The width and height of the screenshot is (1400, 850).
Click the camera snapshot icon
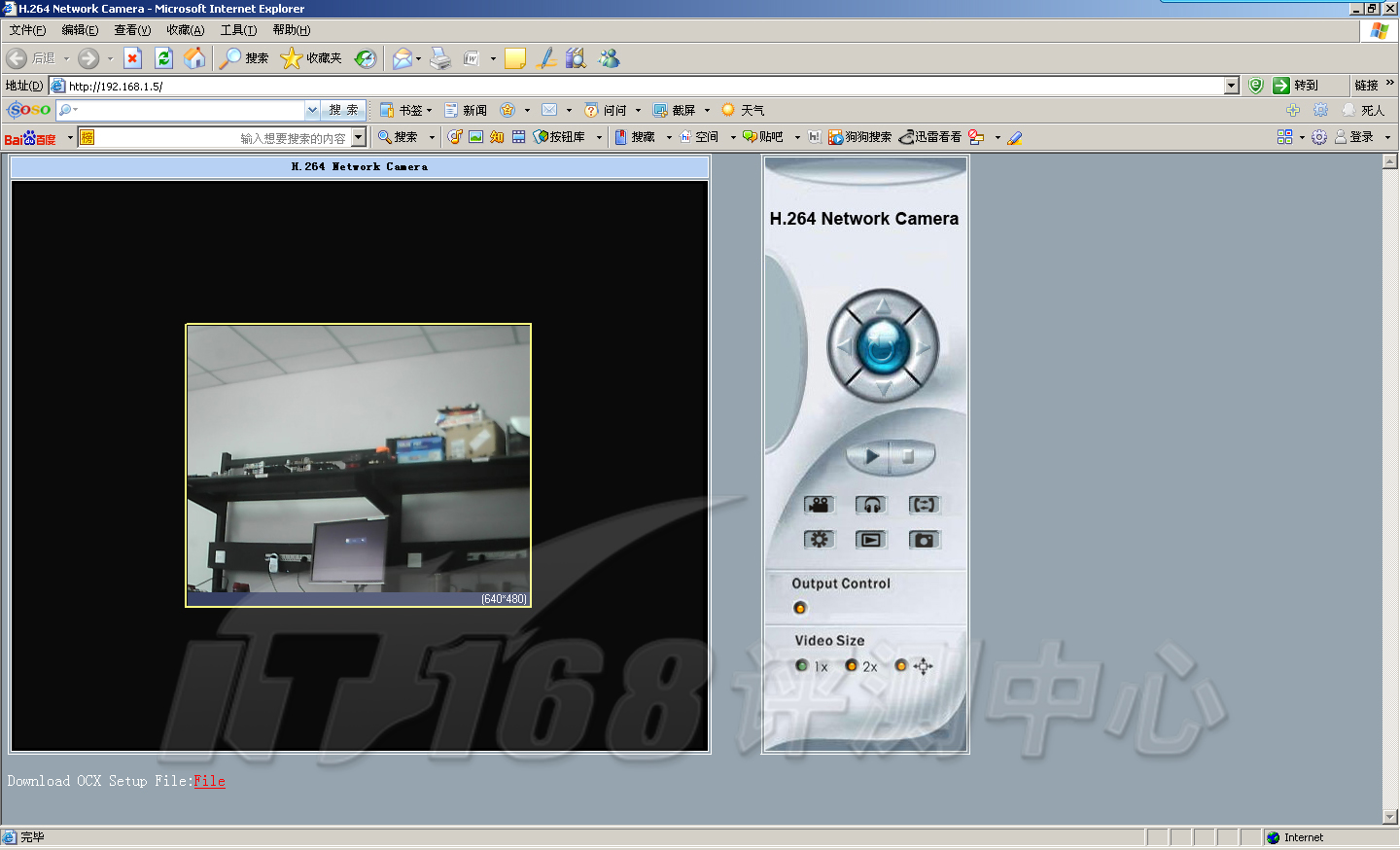pyautogui.click(x=924, y=540)
